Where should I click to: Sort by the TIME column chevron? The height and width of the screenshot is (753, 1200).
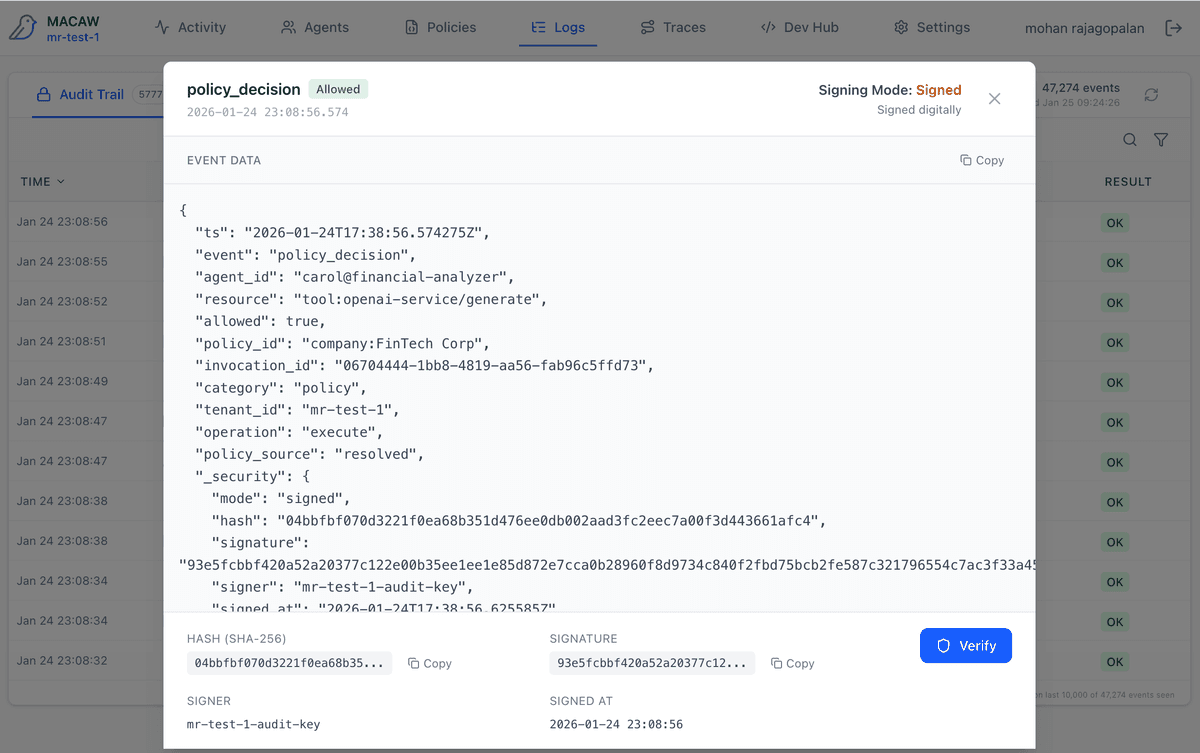61,182
